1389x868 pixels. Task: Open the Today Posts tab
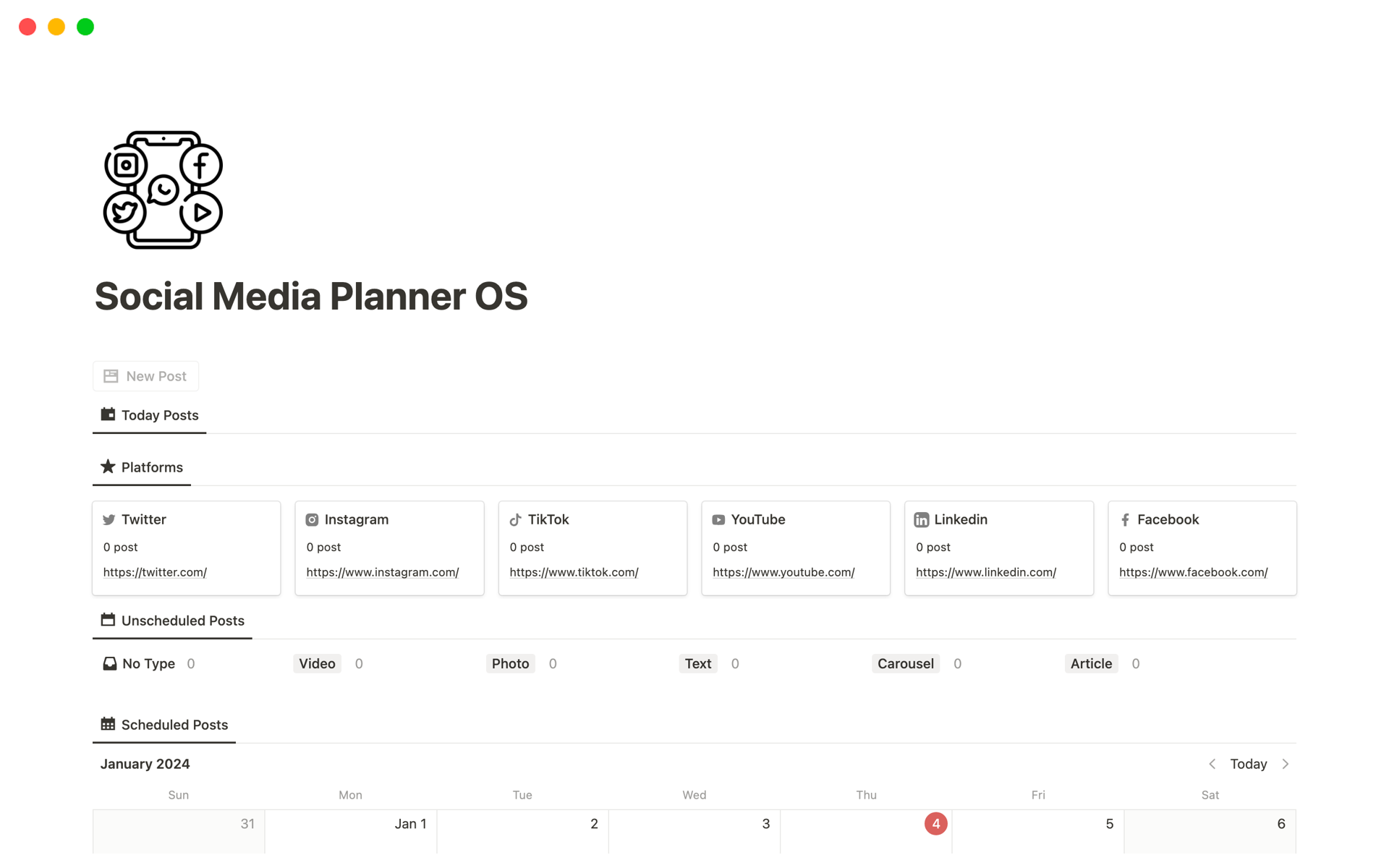(149, 415)
